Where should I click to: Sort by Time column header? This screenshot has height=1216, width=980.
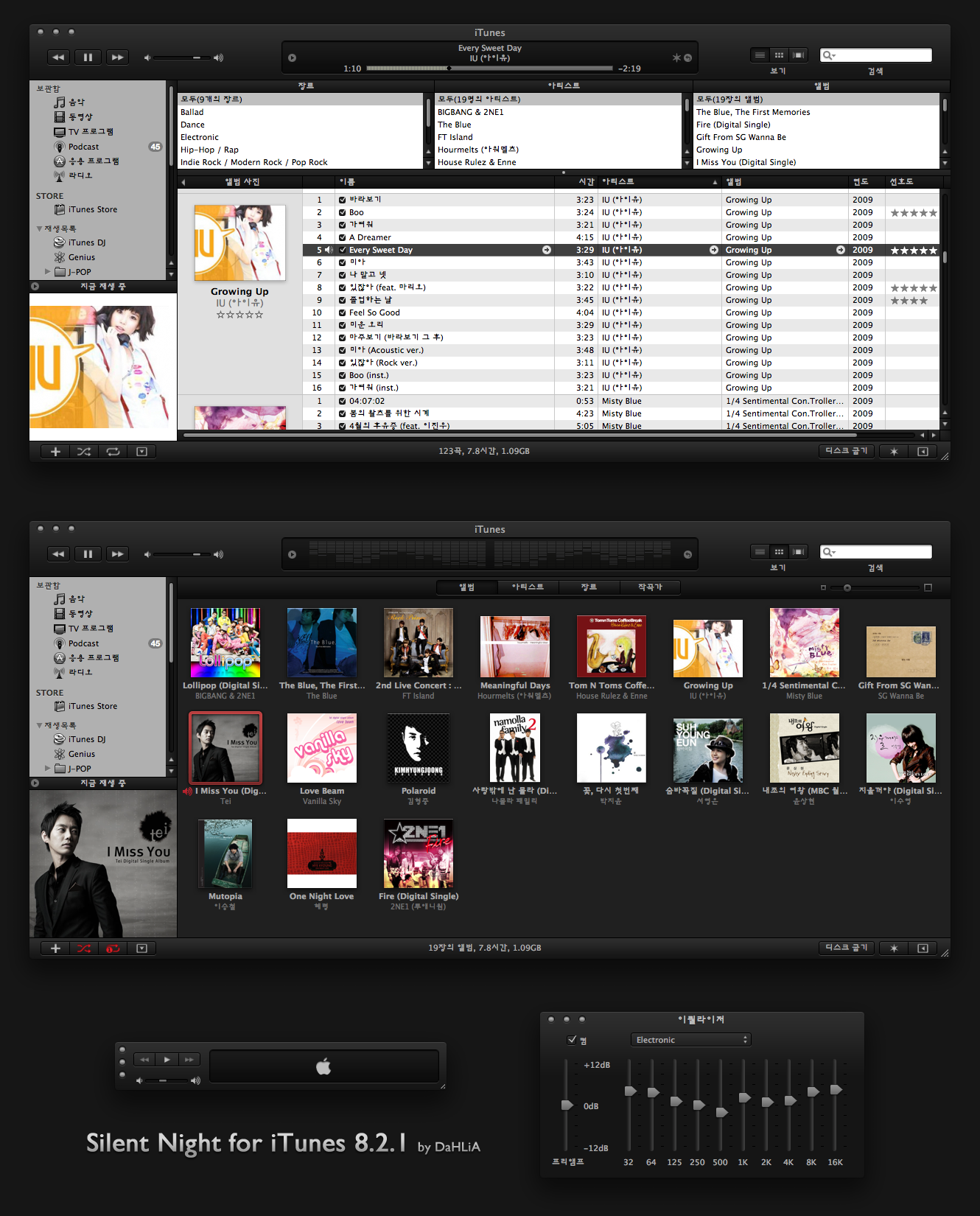[577, 182]
